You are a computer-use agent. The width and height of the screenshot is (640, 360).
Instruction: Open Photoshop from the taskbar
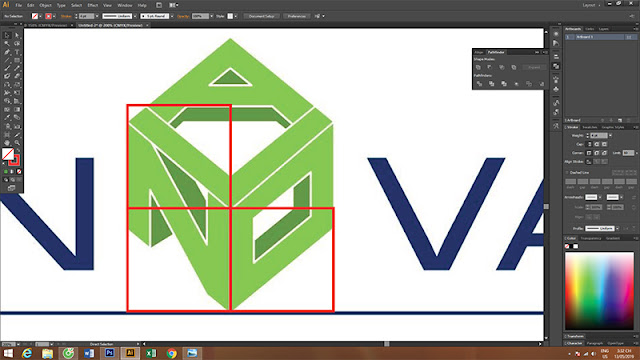coord(109,353)
